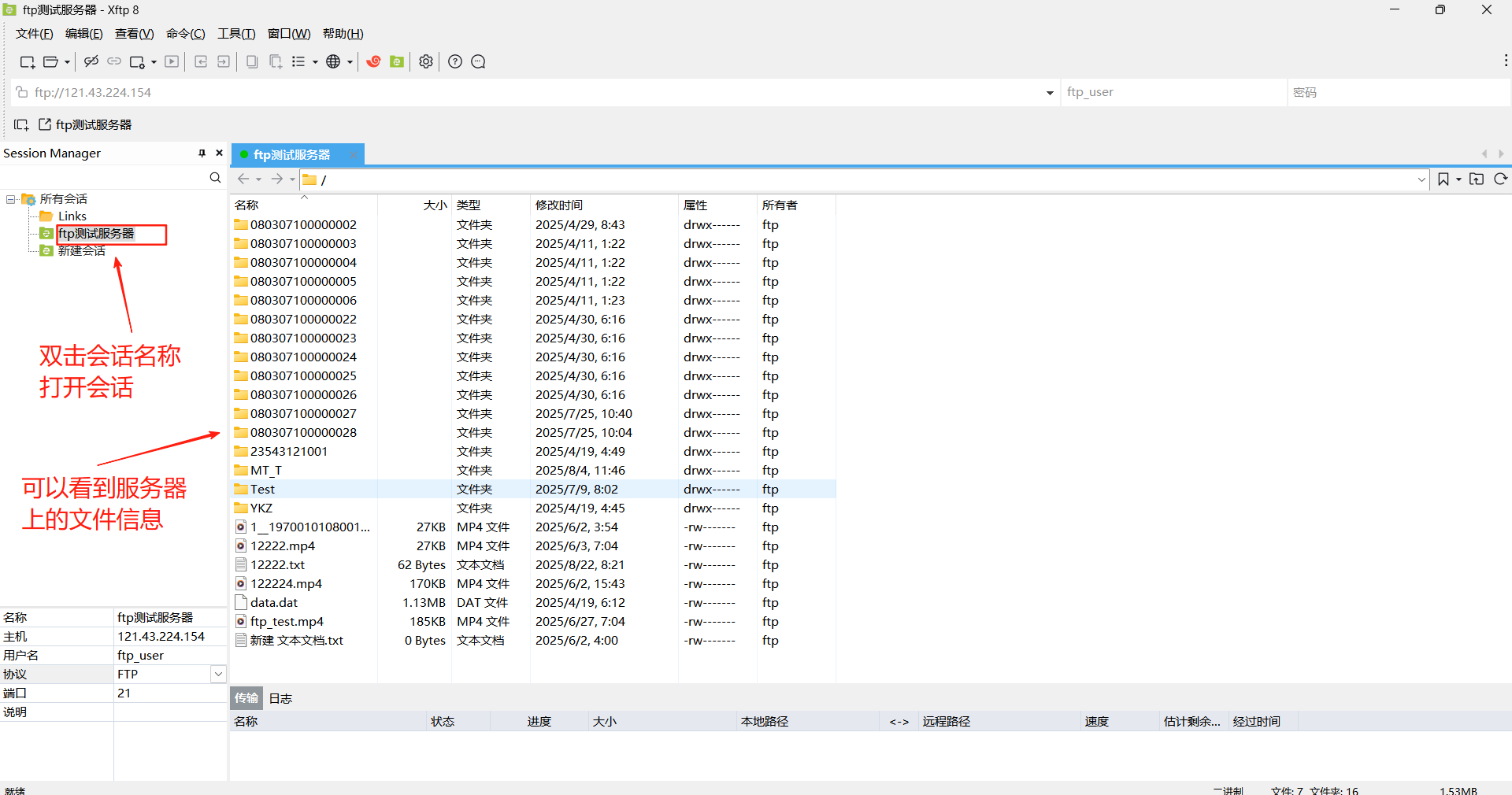
Task: Click the Session Manager search icon
Action: (215, 178)
